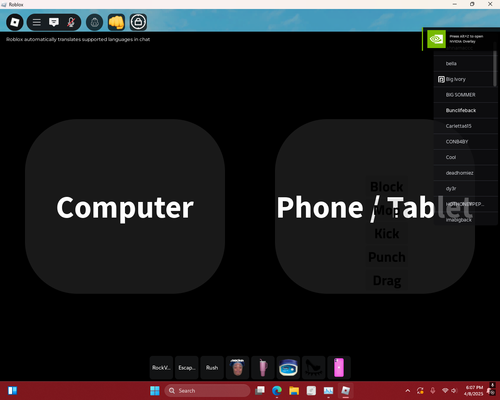Click the Punch action button
The height and width of the screenshot is (400, 500).
(x=387, y=257)
